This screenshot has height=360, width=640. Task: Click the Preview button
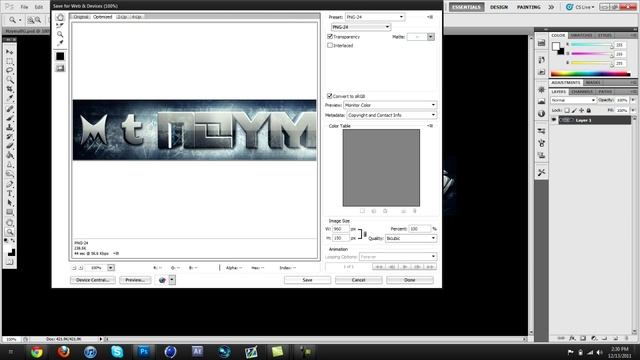pyautogui.click(x=135, y=280)
